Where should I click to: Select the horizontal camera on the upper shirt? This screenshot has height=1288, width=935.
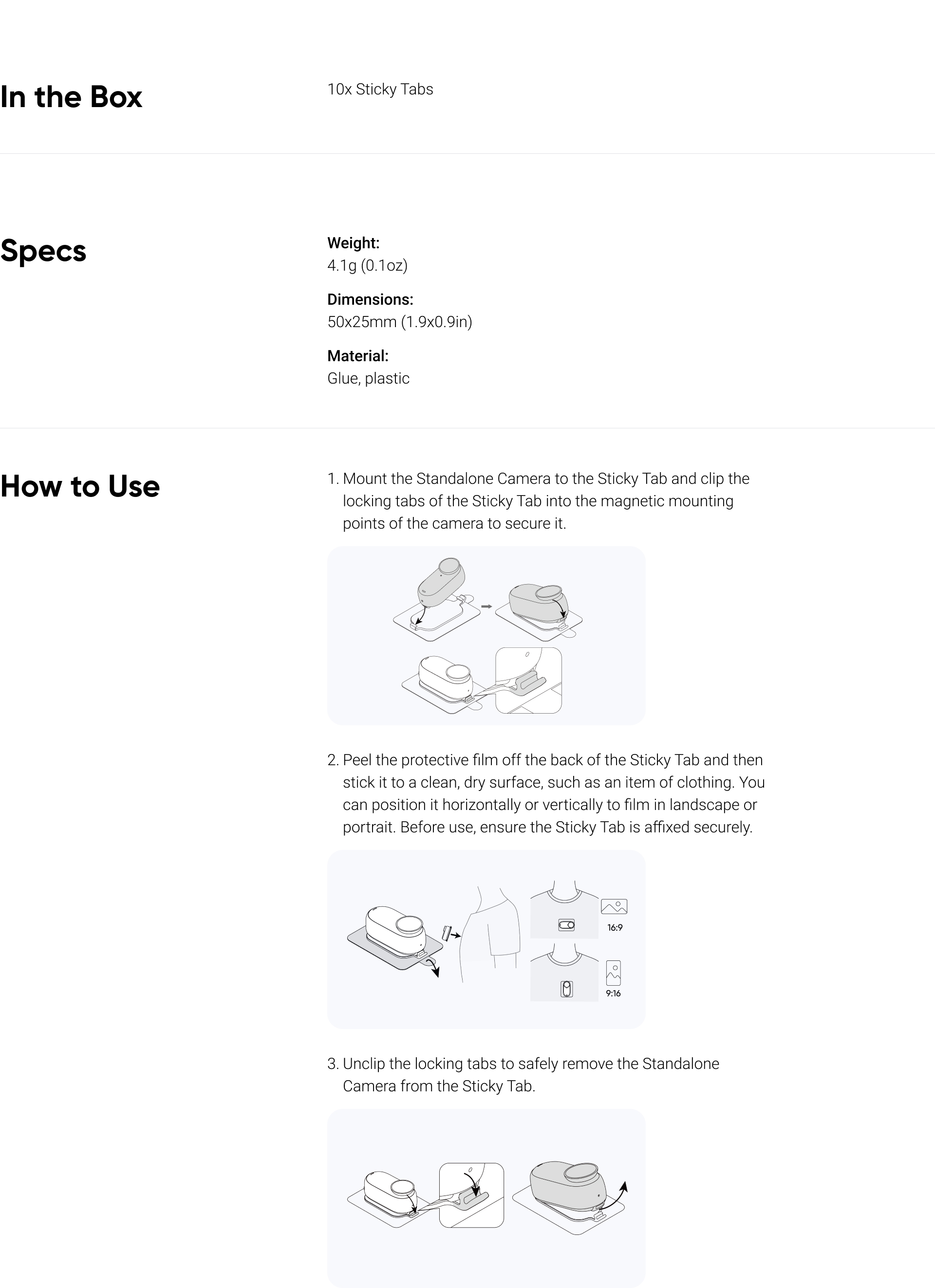[x=566, y=925]
